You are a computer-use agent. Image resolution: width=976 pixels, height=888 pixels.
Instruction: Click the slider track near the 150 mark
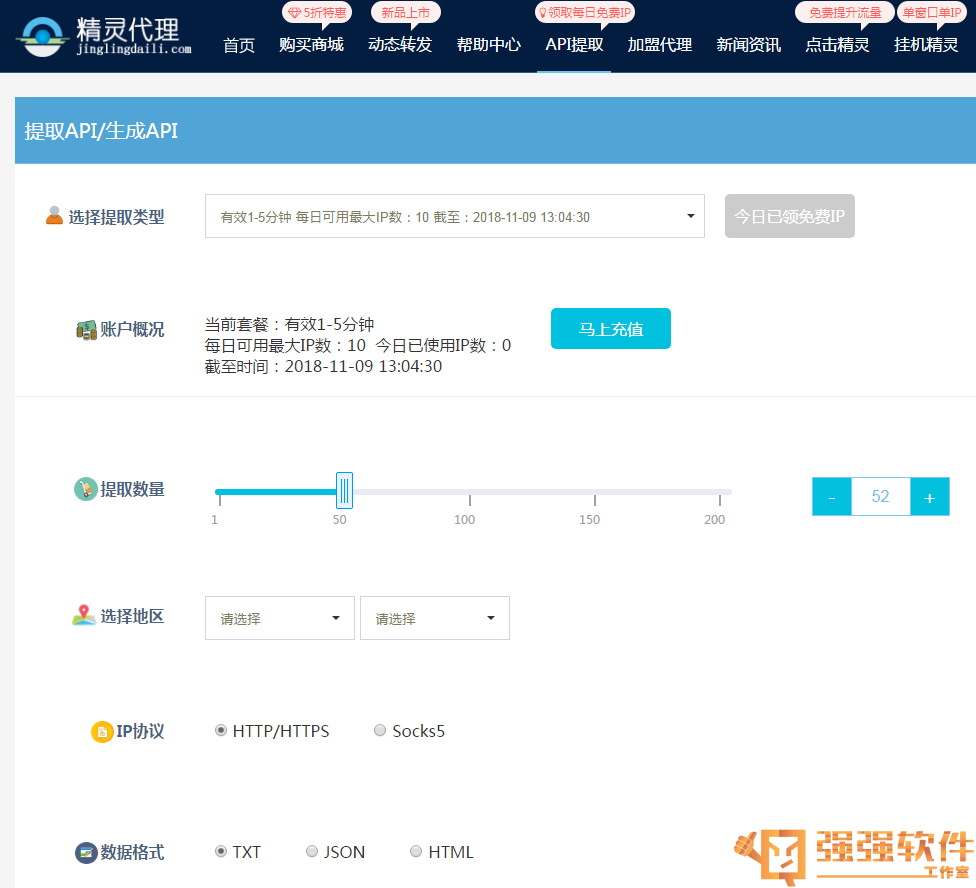[595, 492]
